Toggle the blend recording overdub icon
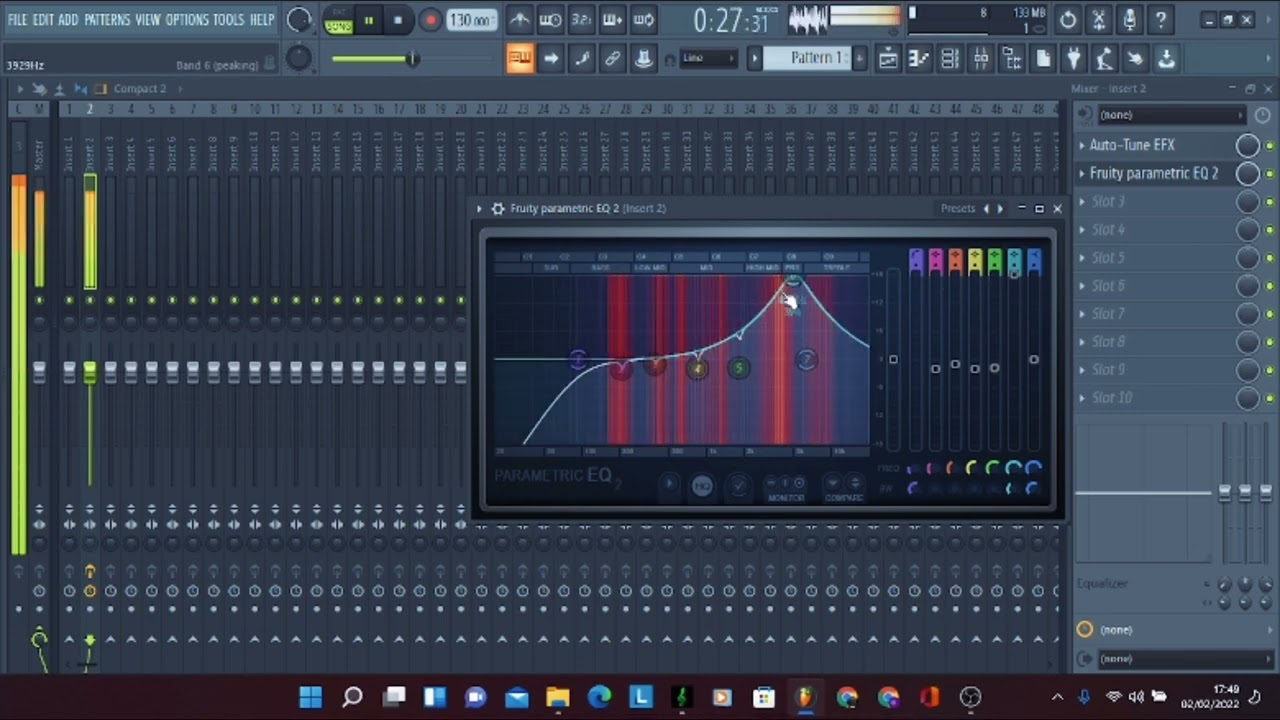This screenshot has width=1280, height=720. pos(612,20)
